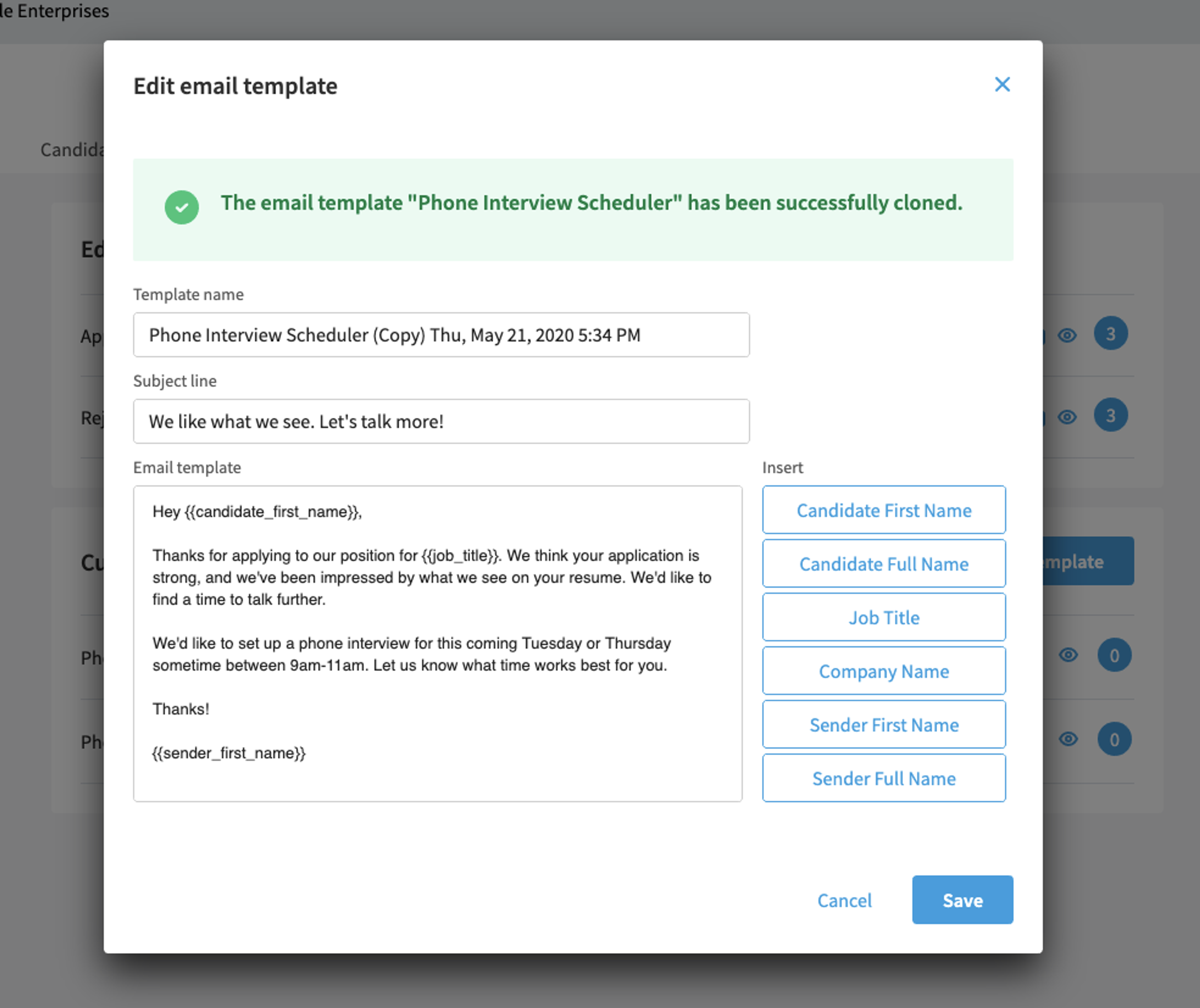1200x1008 pixels.
Task: Click the background eye icon beside the second 3 badge
Action: pos(1067,417)
